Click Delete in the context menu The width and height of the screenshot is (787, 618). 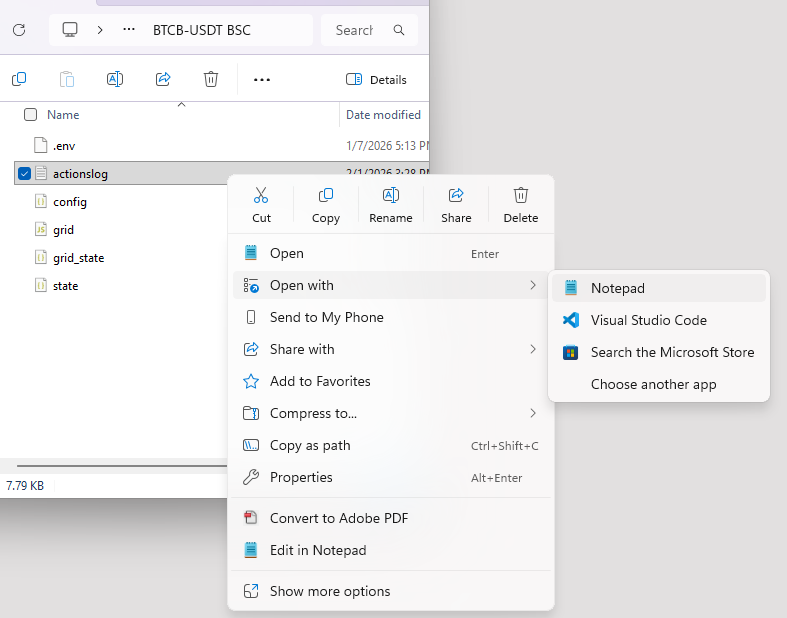click(520, 204)
